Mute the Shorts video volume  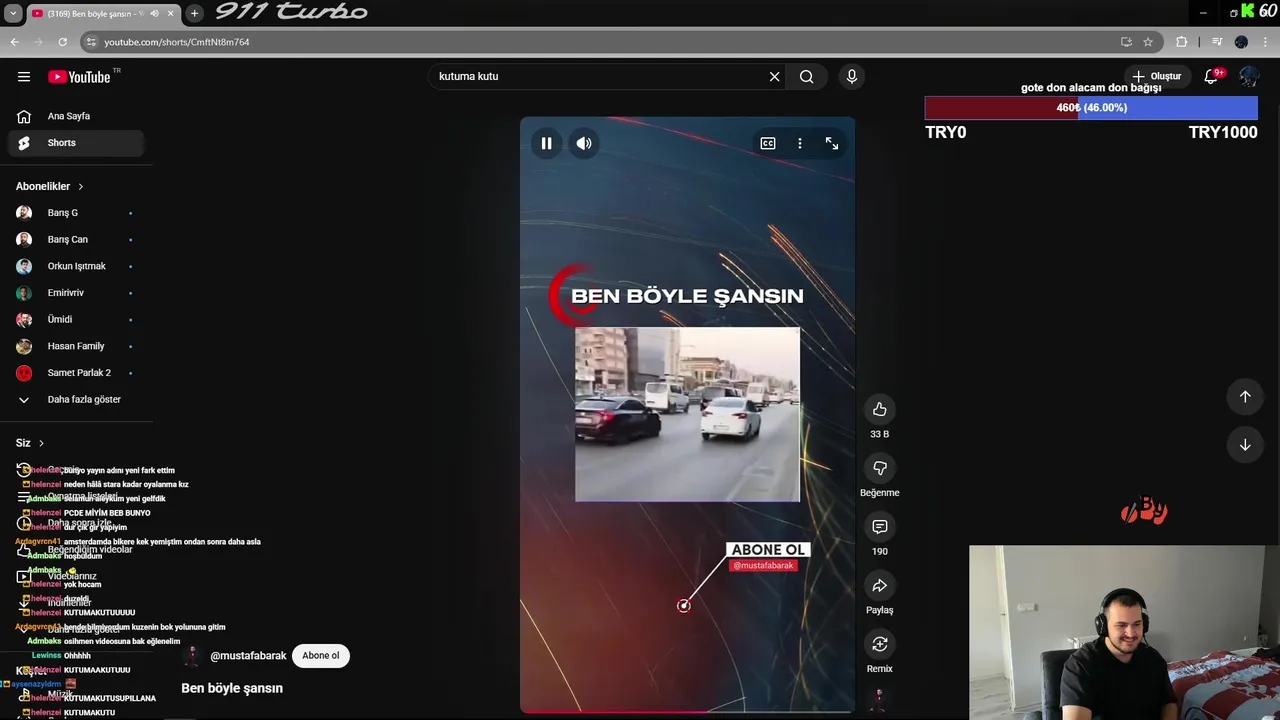click(x=584, y=143)
